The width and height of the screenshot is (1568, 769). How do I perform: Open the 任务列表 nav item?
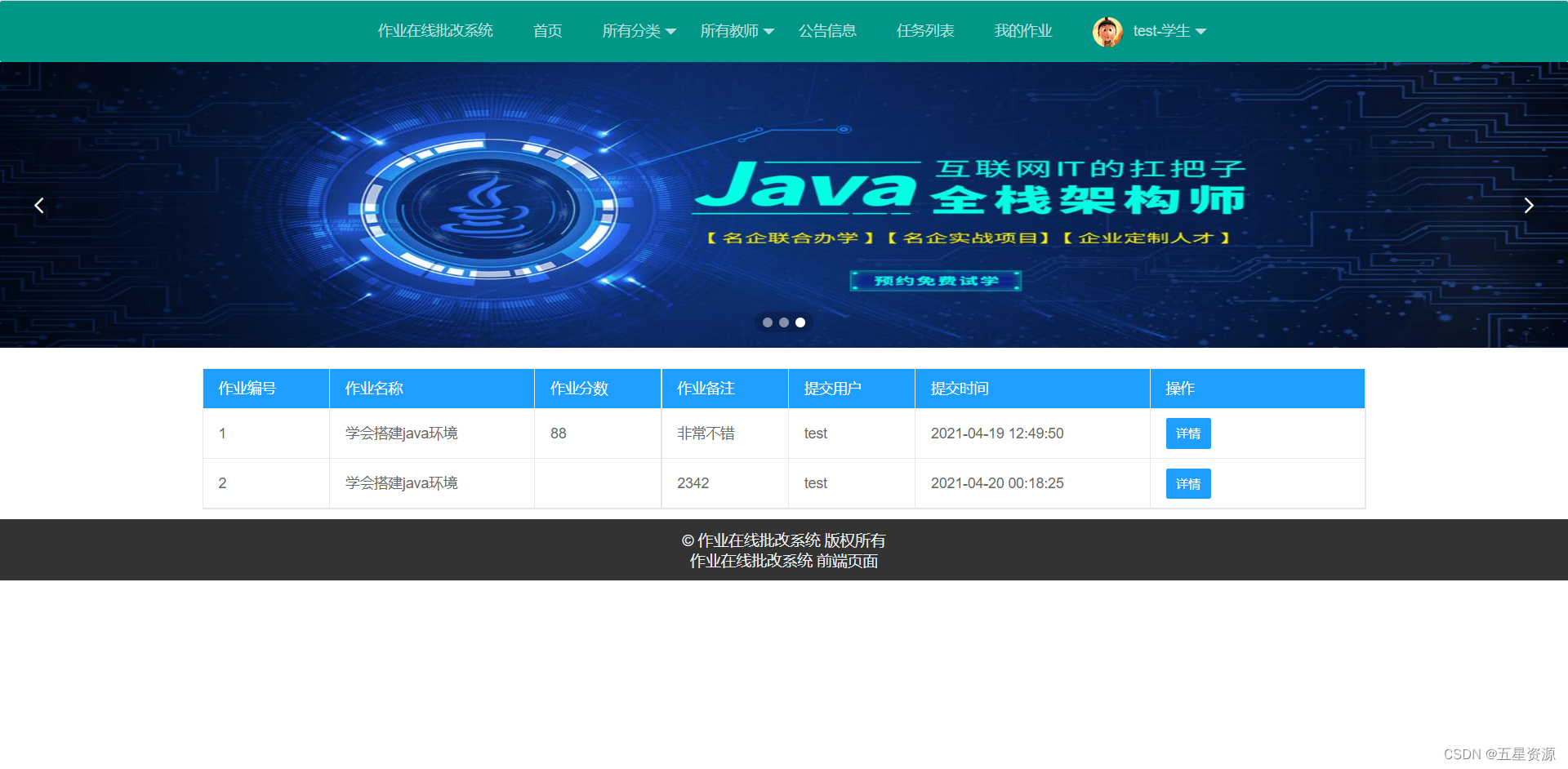pyautogui.click(x=925, y=31)
